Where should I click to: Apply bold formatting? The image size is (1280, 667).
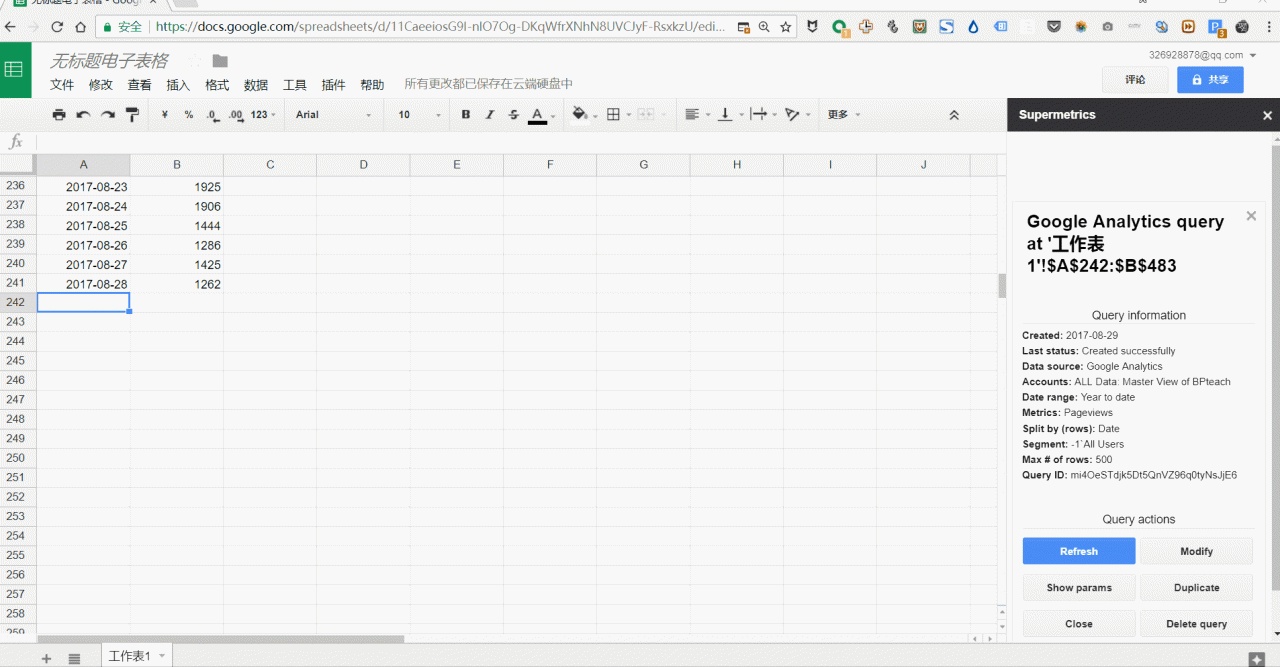coord(466,115)
